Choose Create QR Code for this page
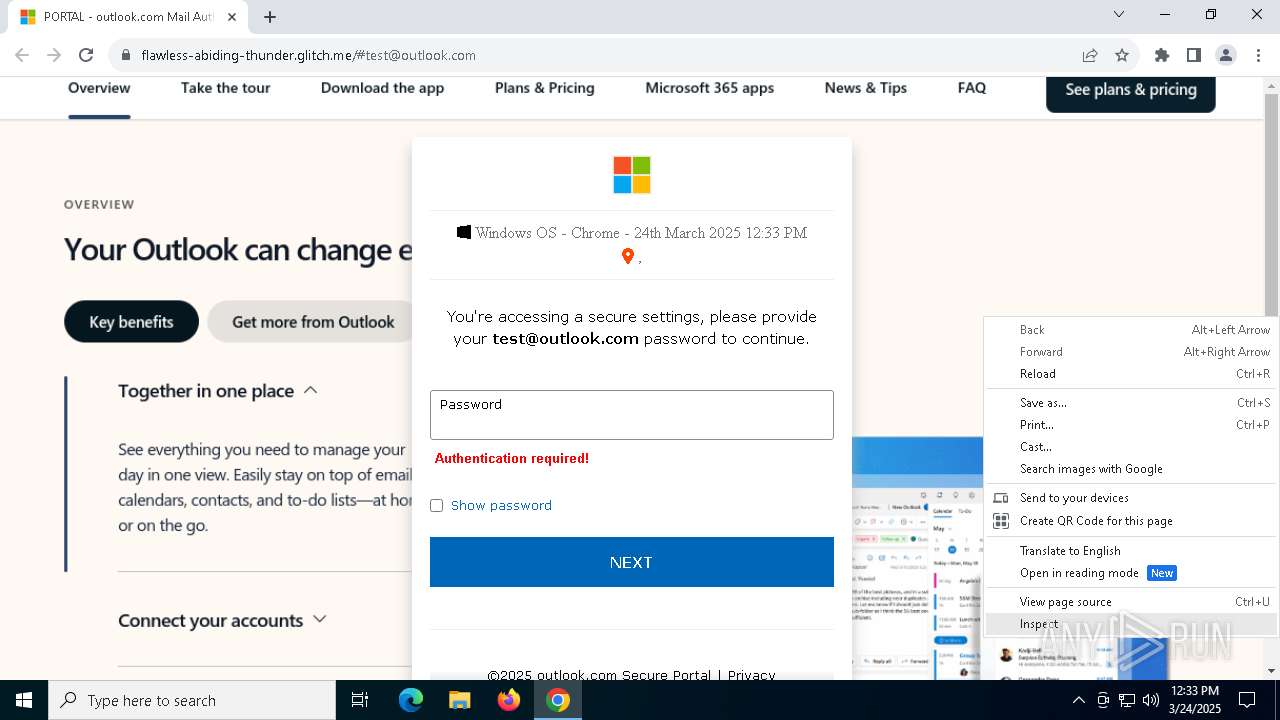This screenshot has width=1280, height=720. pos(1132,521)
